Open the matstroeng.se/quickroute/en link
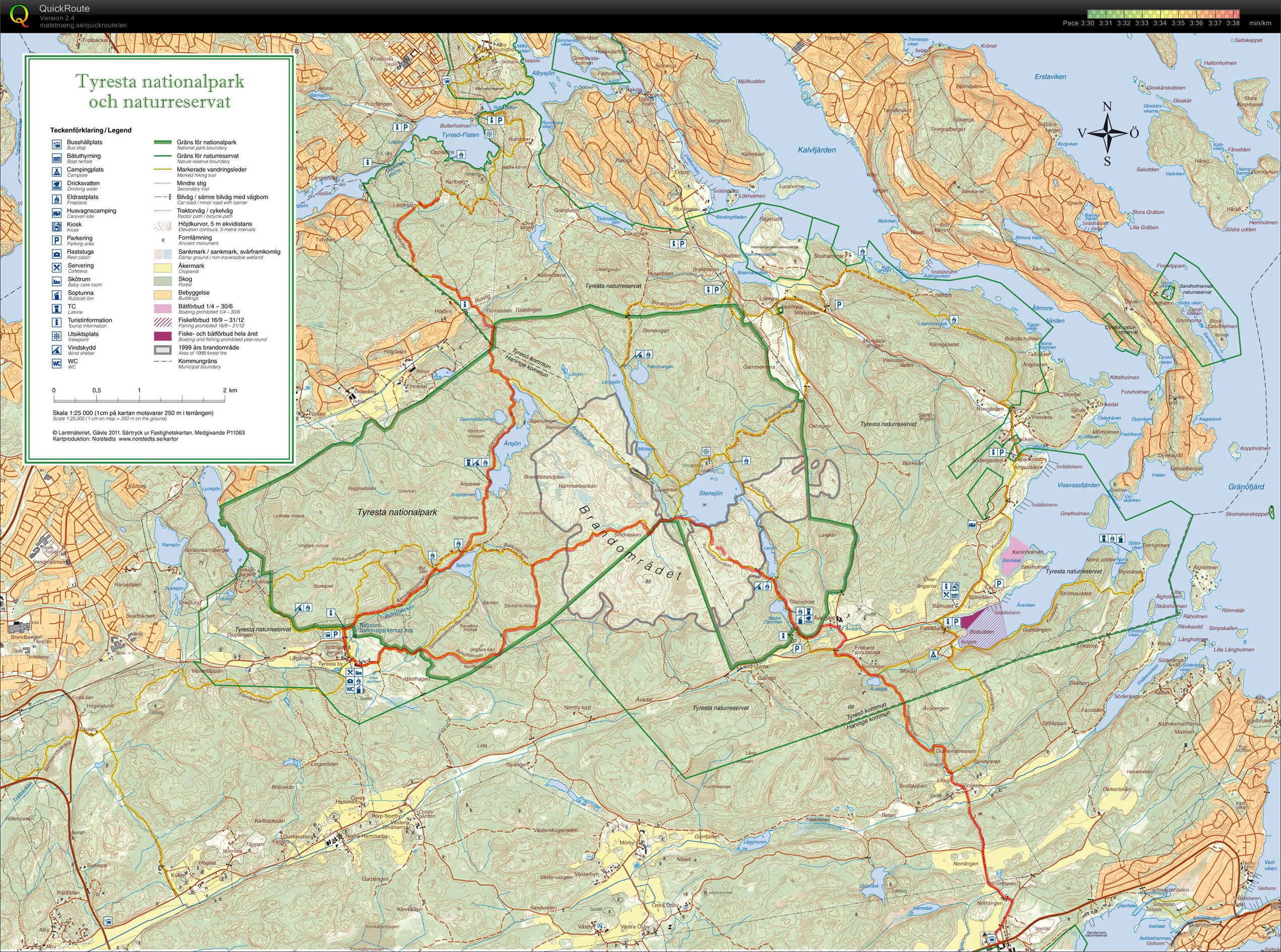This screenshot has width=1281, height=952. point(83,25)
